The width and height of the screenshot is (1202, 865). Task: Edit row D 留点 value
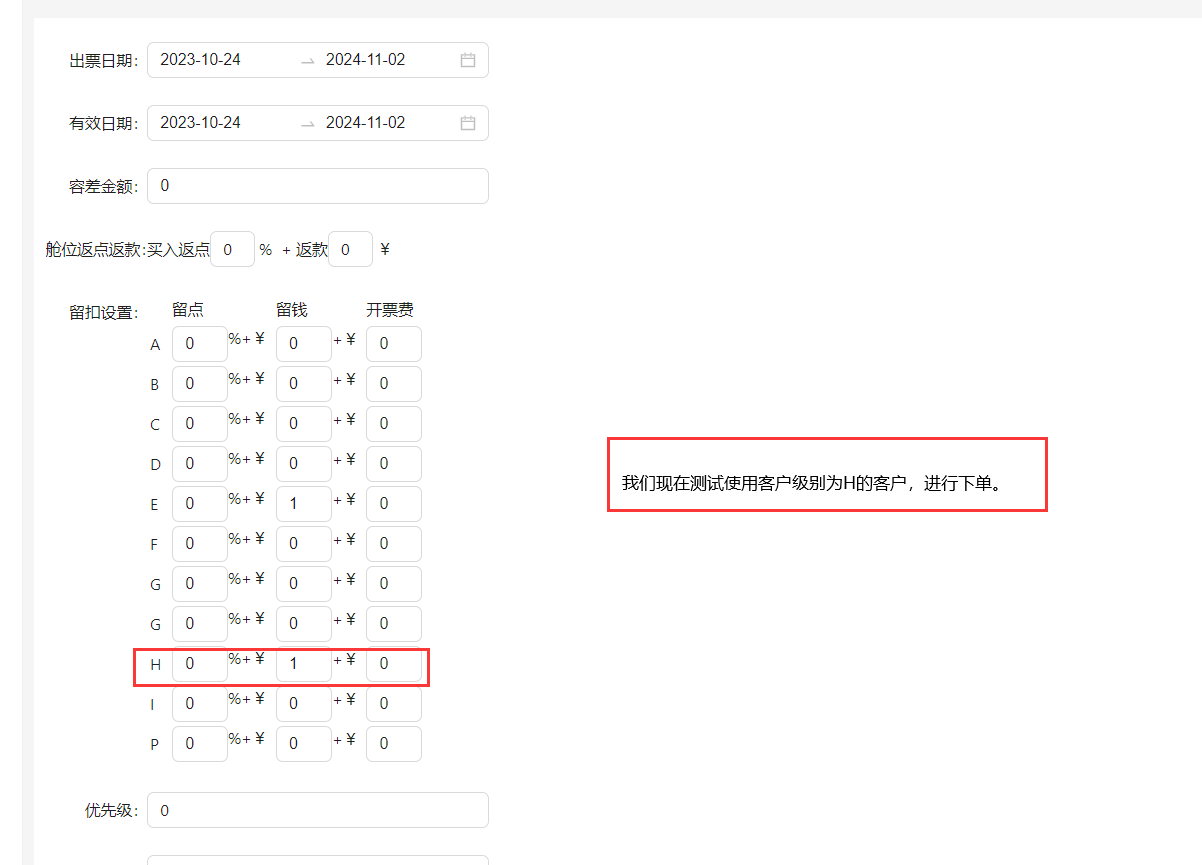click(x=200, y=464)
